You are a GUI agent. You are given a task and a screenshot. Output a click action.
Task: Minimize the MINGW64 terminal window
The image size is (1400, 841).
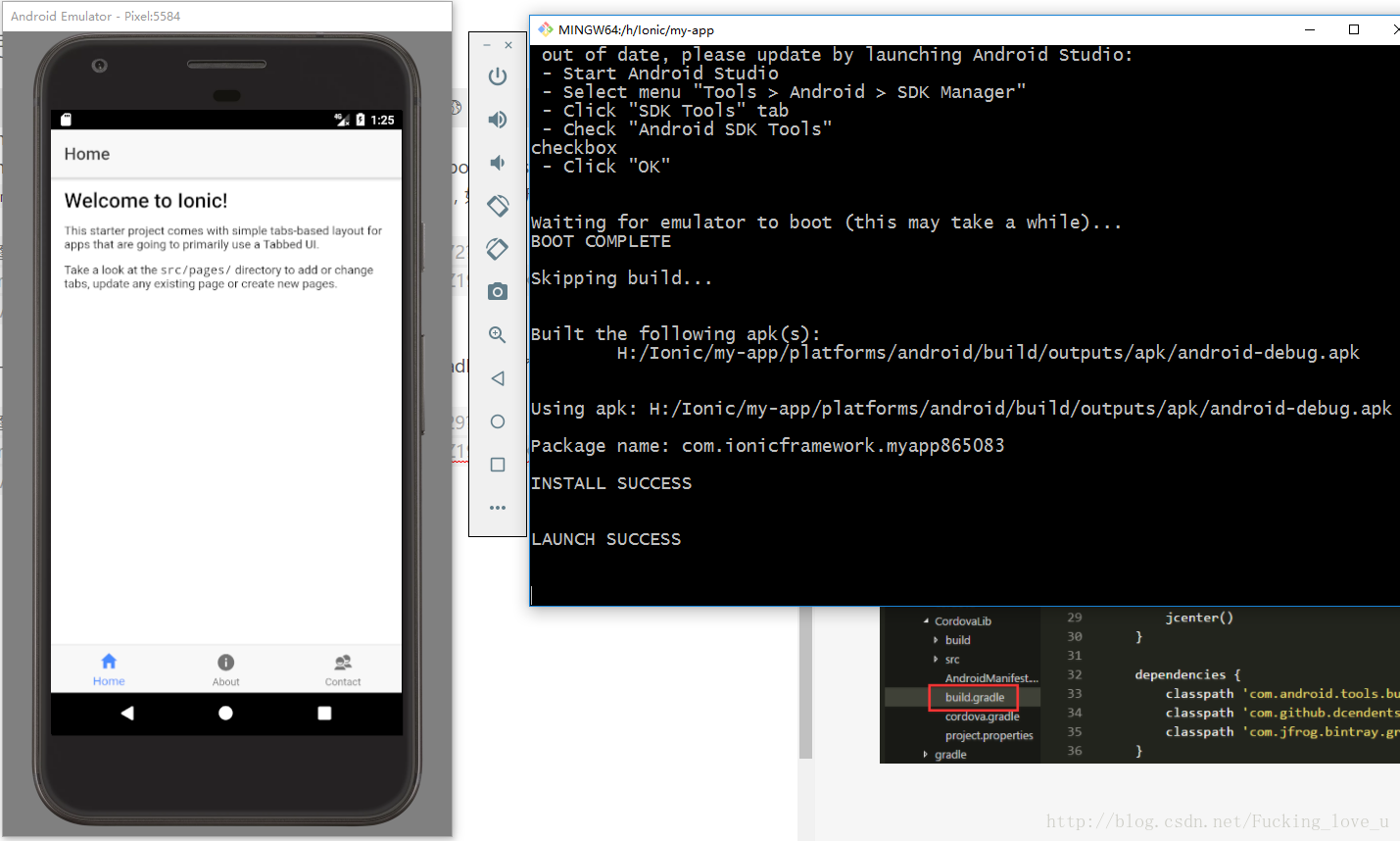pos(1310,29)
